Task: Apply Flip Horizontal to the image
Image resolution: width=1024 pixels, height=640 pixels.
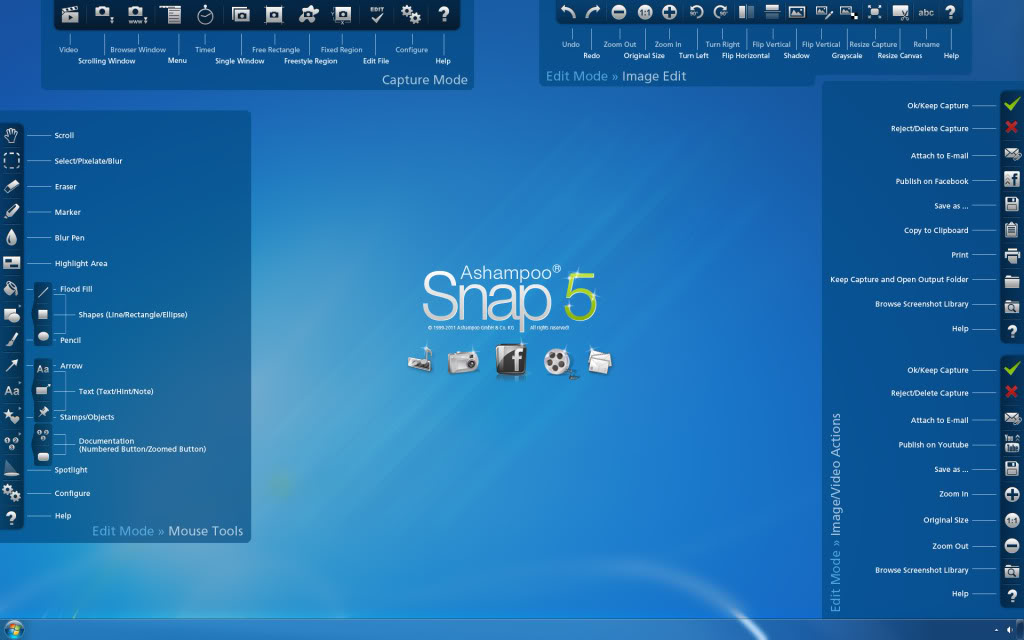Action: pyautogui.click(x=746, y=12)
